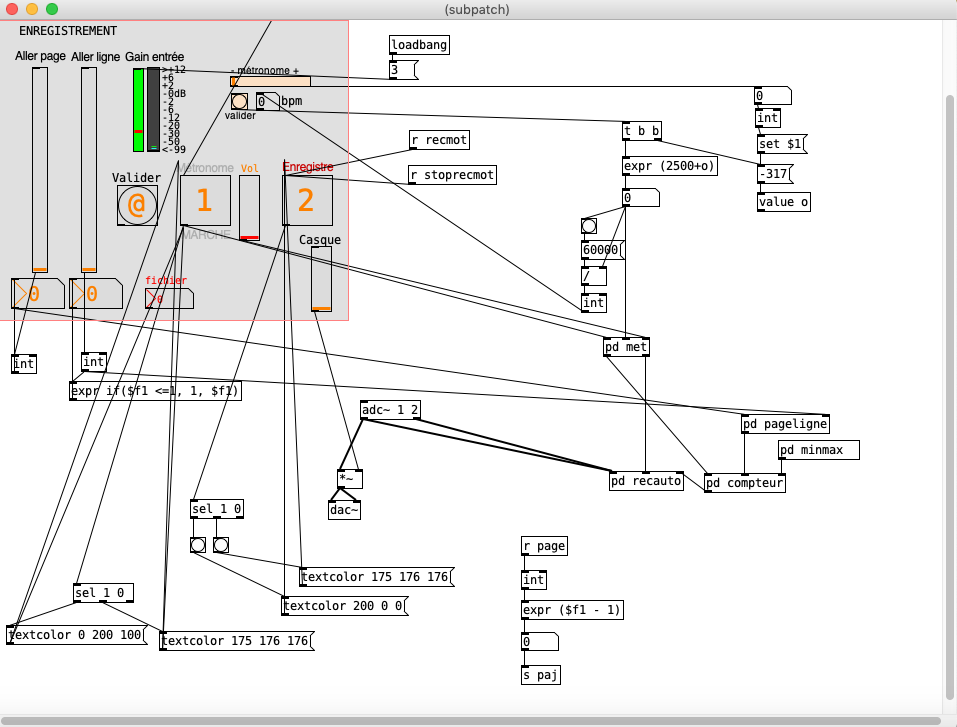Screen dimensions: 957x727
Task: Click the textcolor 0 200 100 message
Action: pos(77,635)
